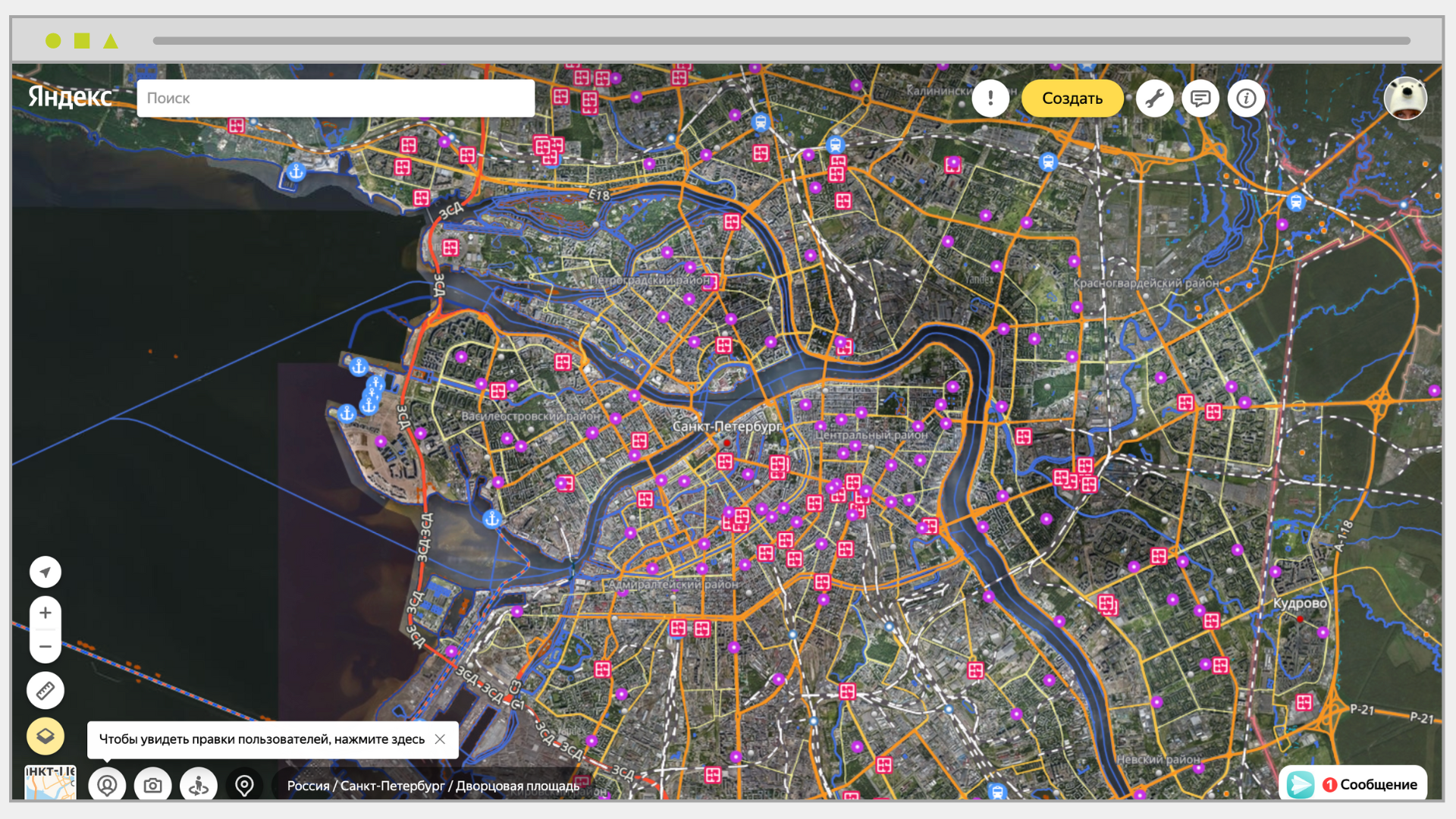The width and height of the screenshot is (1456, 819).
Task: Select the ruler measuring tool
Action: click(x=45, y=690)
